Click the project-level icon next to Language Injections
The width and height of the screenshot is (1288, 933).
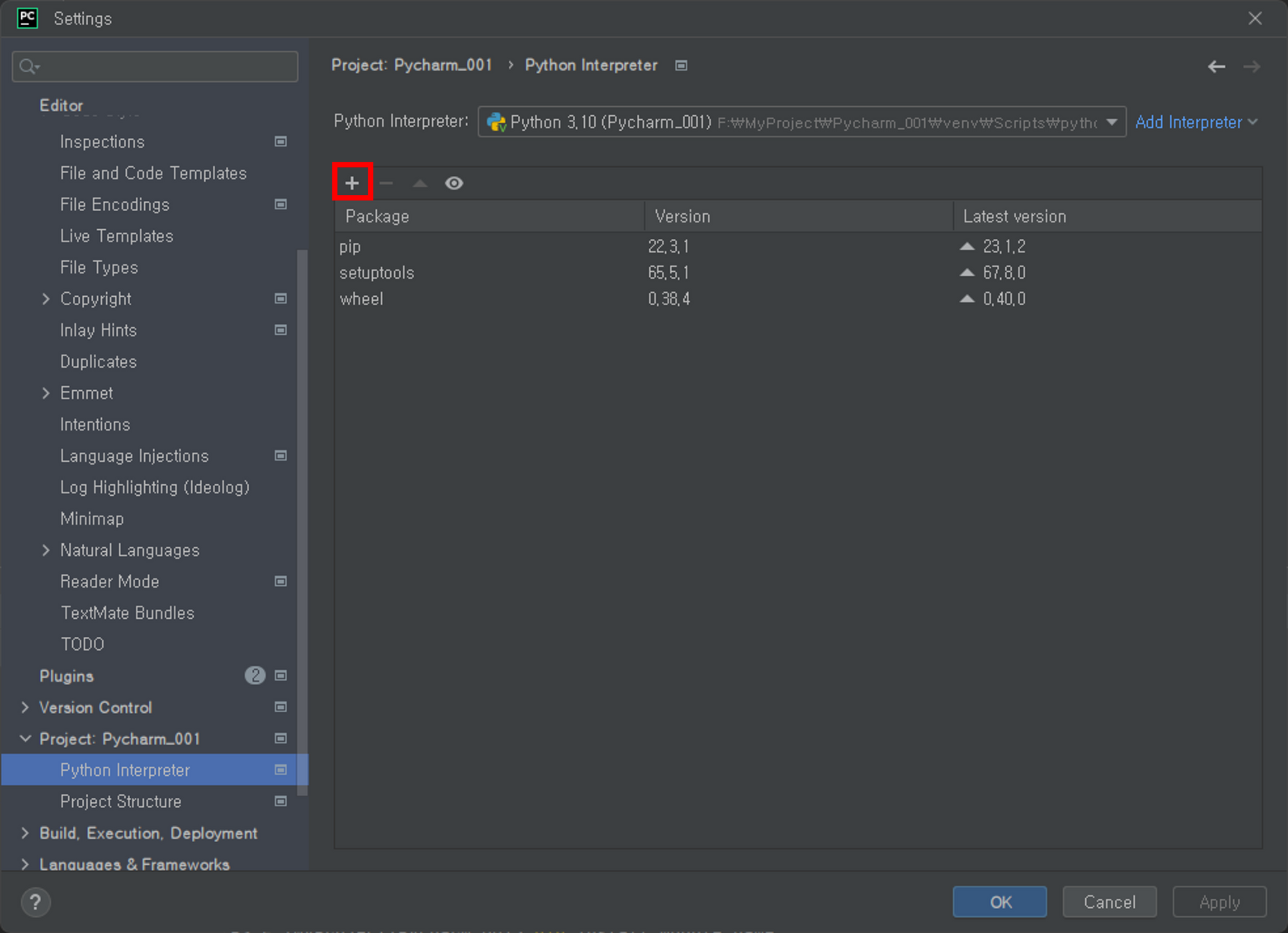point(281,455)
